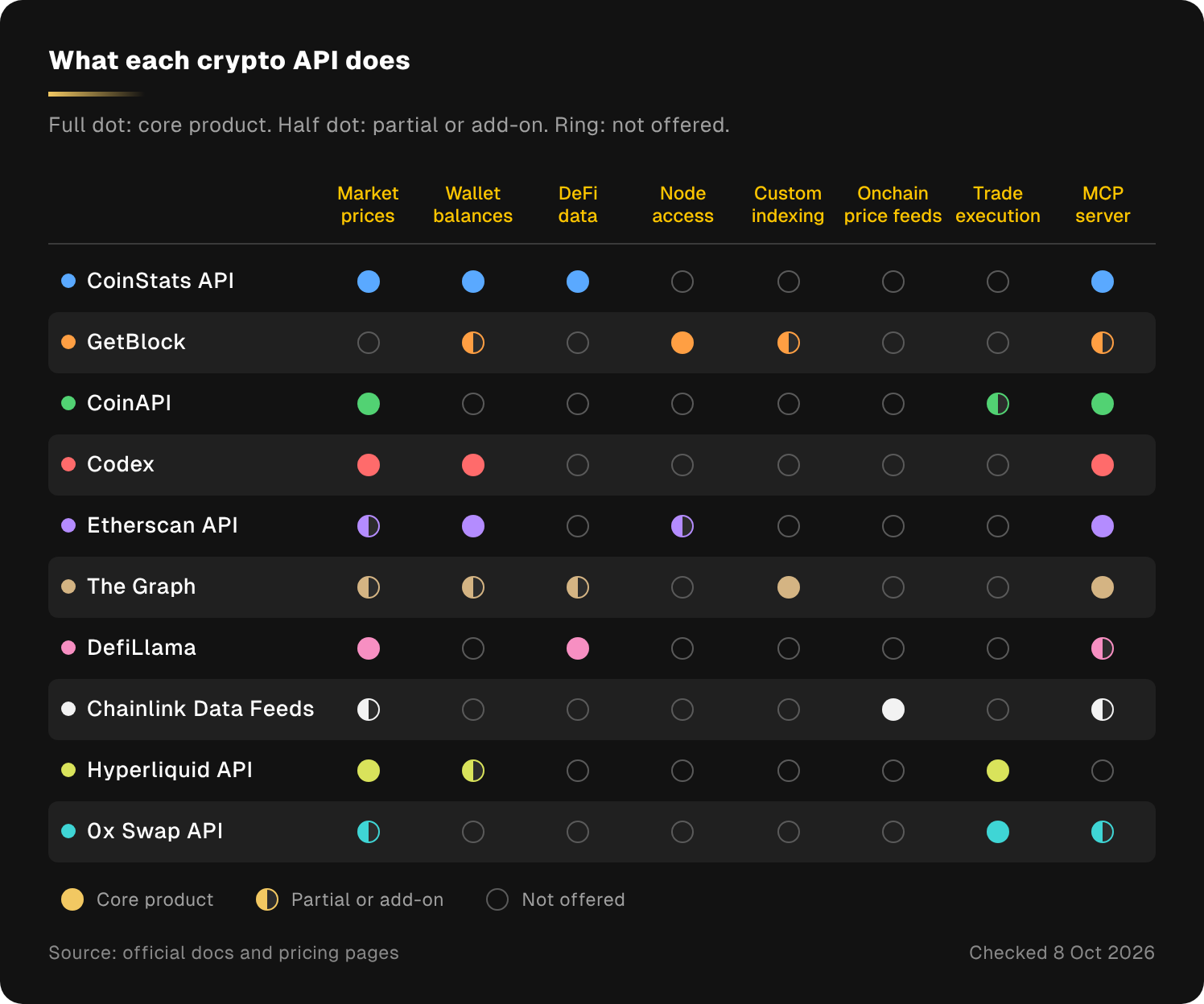Click GetBlock half dot under Wallet balances
This screenshot has width=1204, height=1004.
(473, 343)
